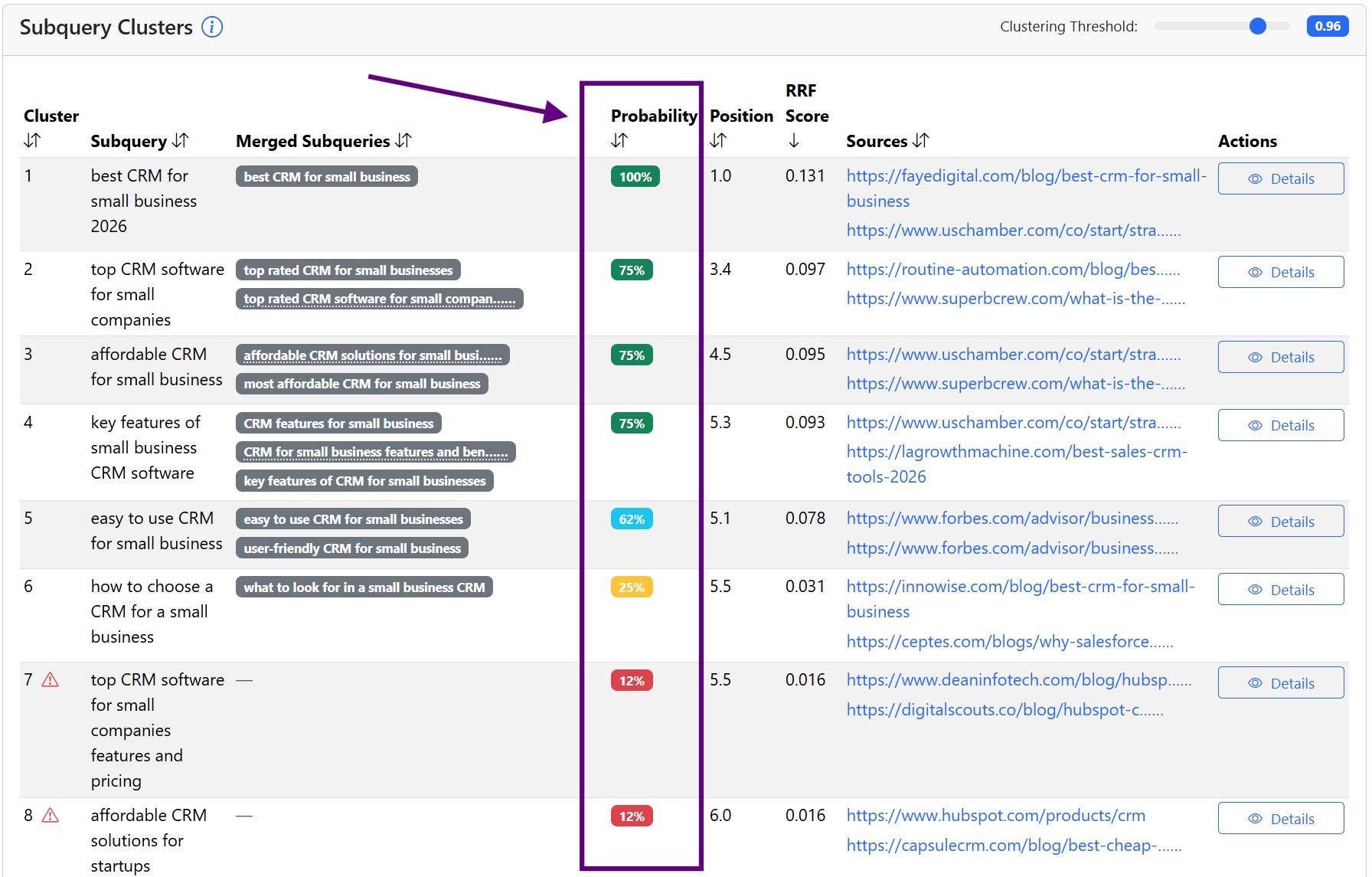Screen dimensions: 1372x877
Task: Open the routine-automation.com blog link
Action: click(x=1012, y=270)
